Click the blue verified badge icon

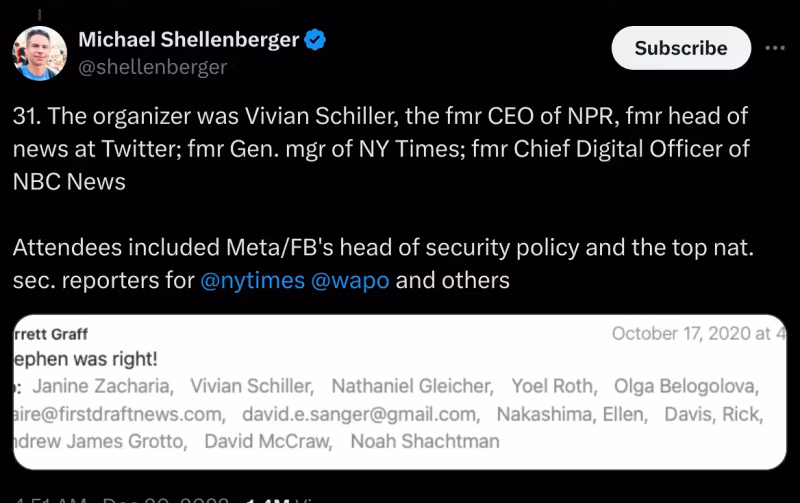pyautogui.click(x=316, y=40)
